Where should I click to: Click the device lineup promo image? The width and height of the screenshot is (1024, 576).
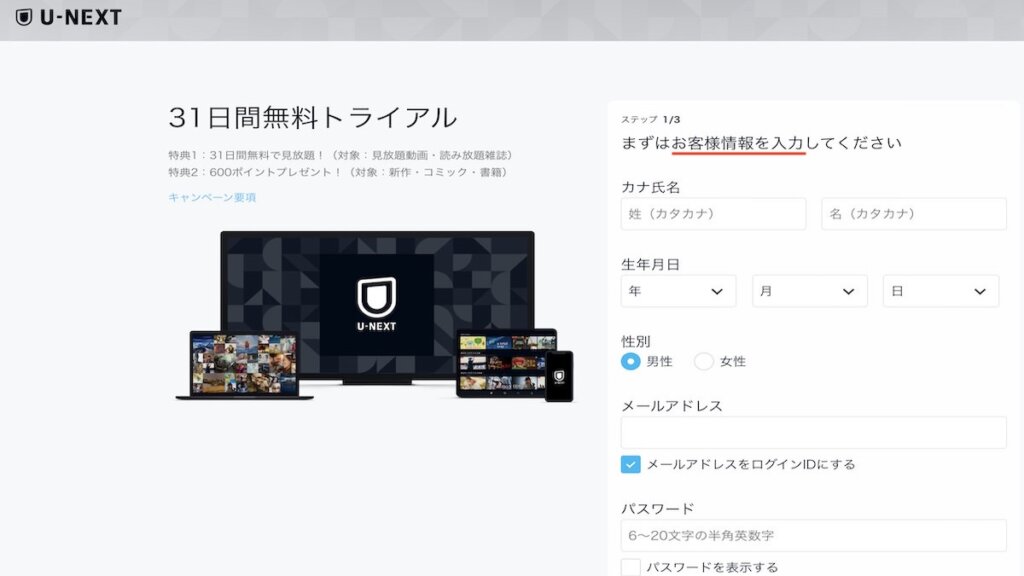[375, 316]
